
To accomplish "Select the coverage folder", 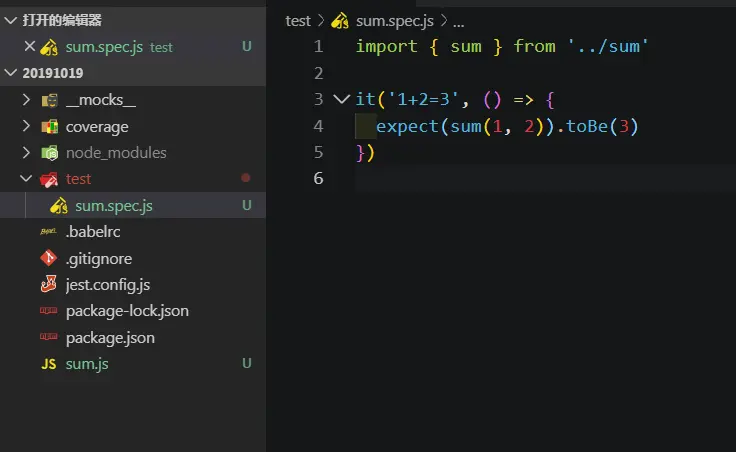I will pos(97,127).
